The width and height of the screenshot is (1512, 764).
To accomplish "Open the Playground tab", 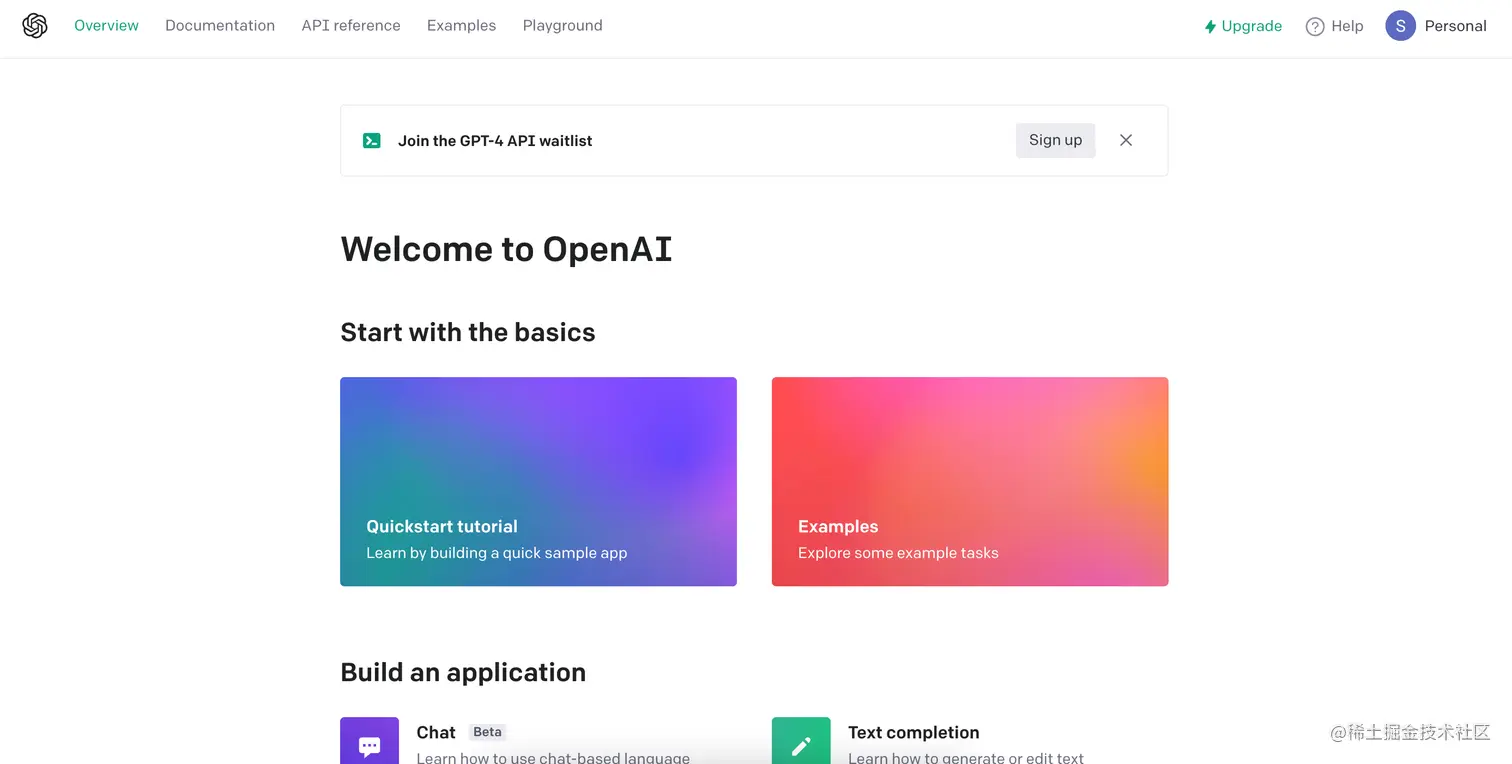I will coord(562,26).
